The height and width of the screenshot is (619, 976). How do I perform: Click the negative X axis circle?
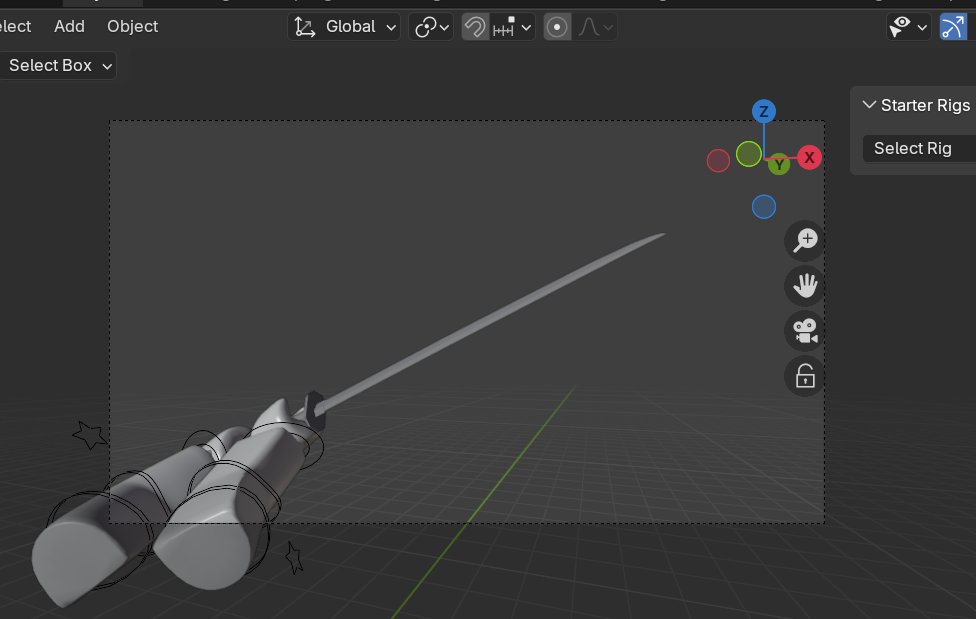pyautogui.click(x=718, y=161)
